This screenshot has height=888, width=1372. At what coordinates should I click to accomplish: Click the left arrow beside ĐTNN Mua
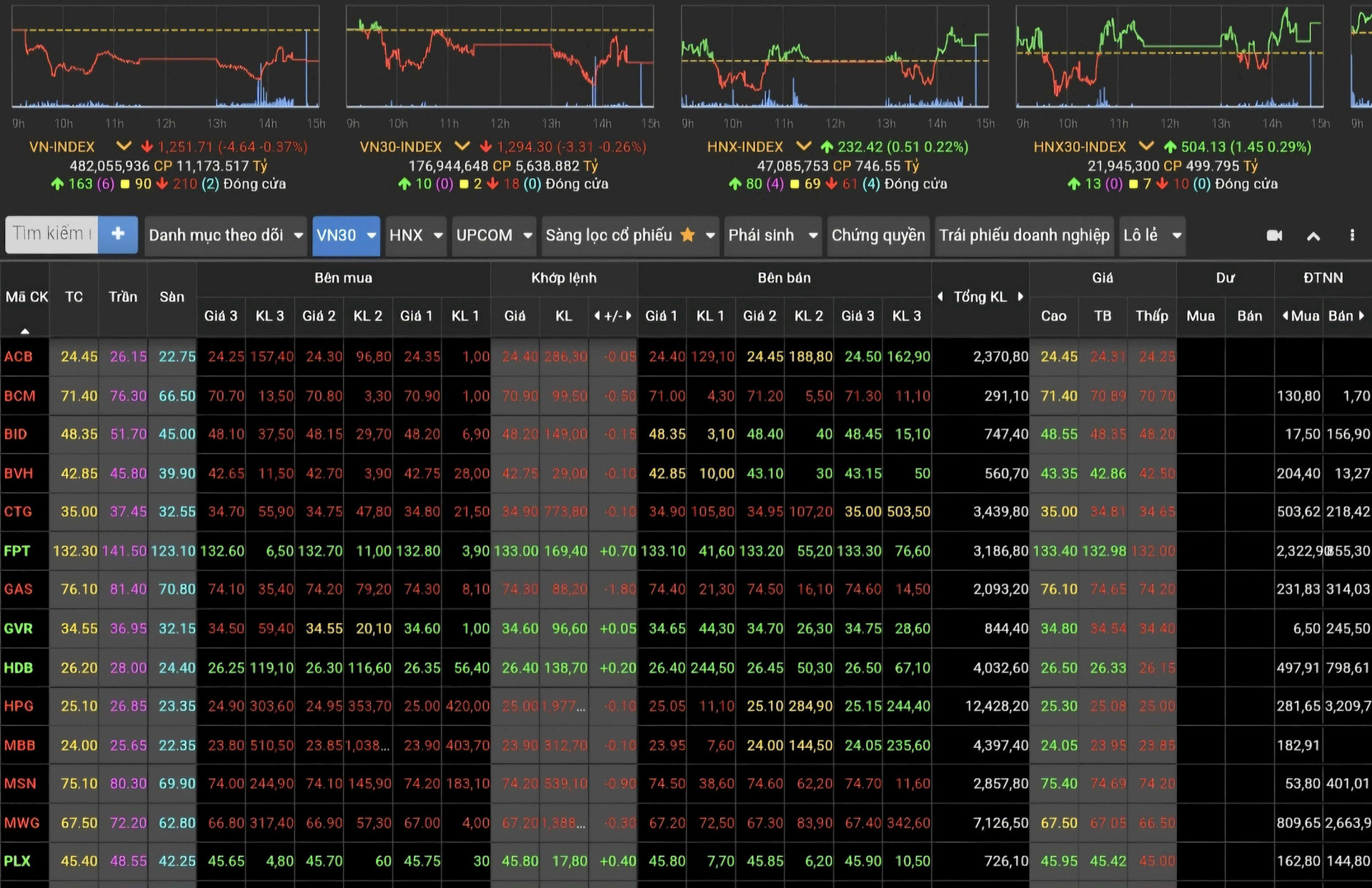pos(1286,316)
